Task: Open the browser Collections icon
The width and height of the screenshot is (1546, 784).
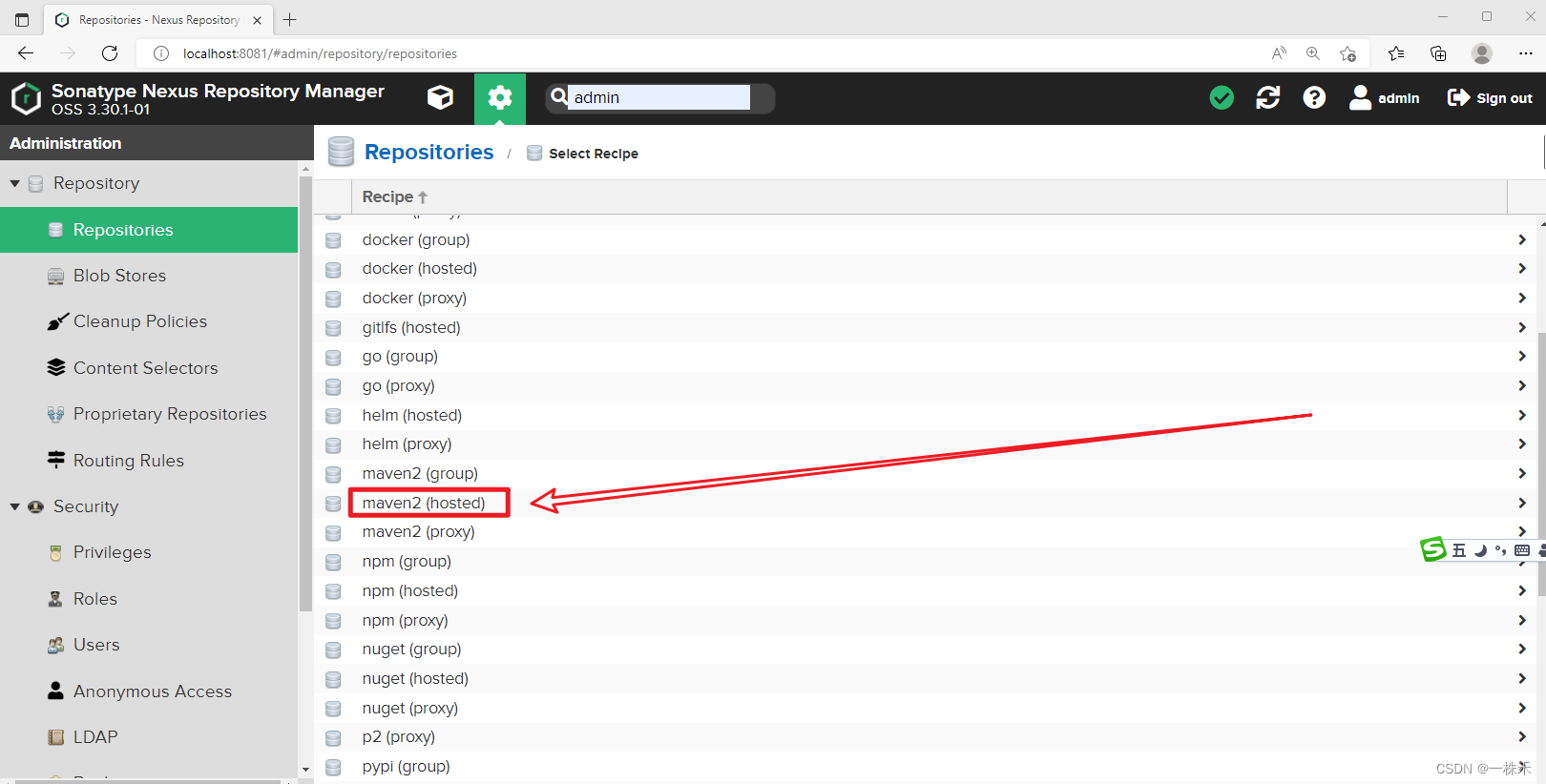Action: click(x=1438, y=53)
